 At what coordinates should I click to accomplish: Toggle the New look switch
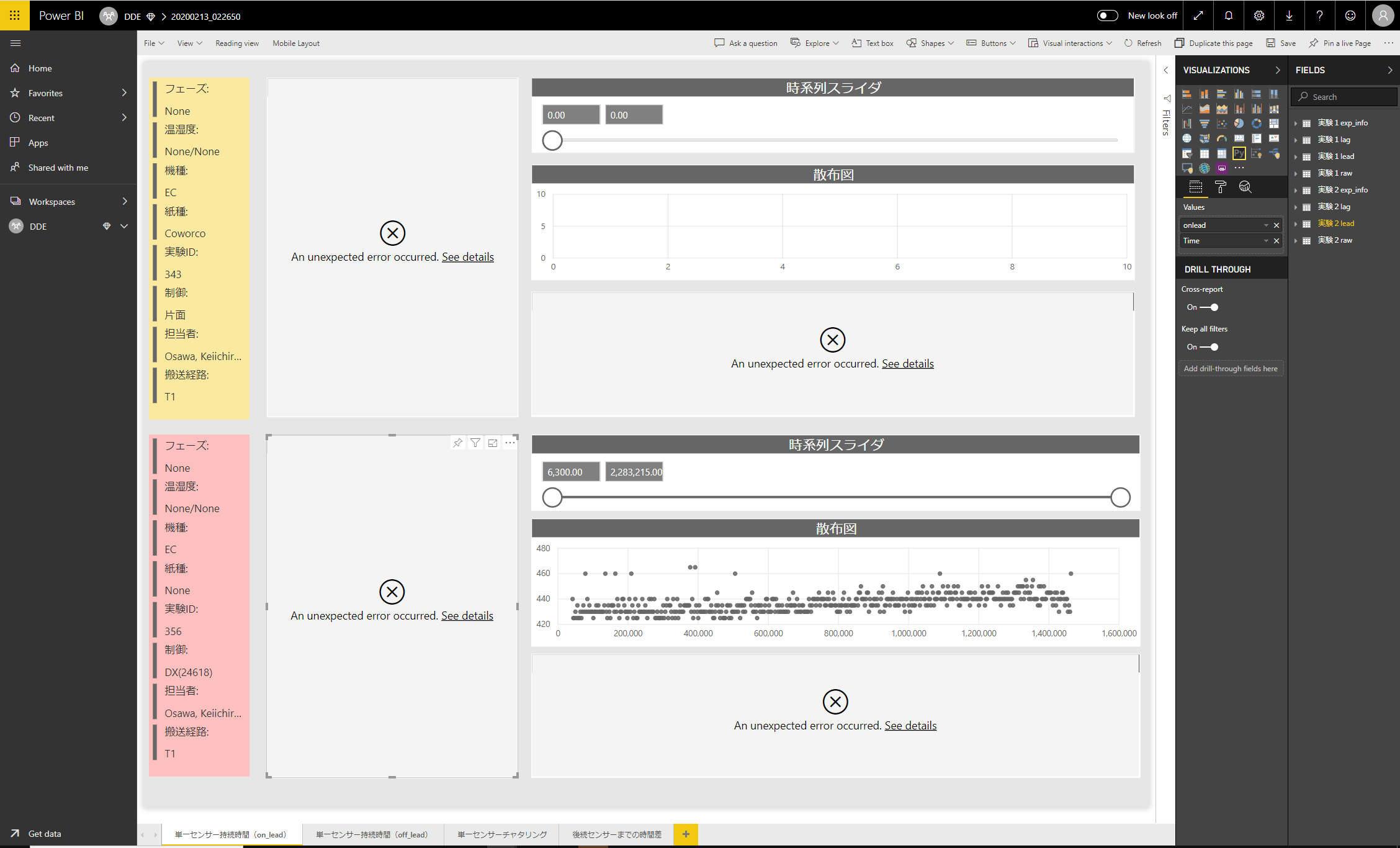pyautogui.click(x=1108, y=16)
